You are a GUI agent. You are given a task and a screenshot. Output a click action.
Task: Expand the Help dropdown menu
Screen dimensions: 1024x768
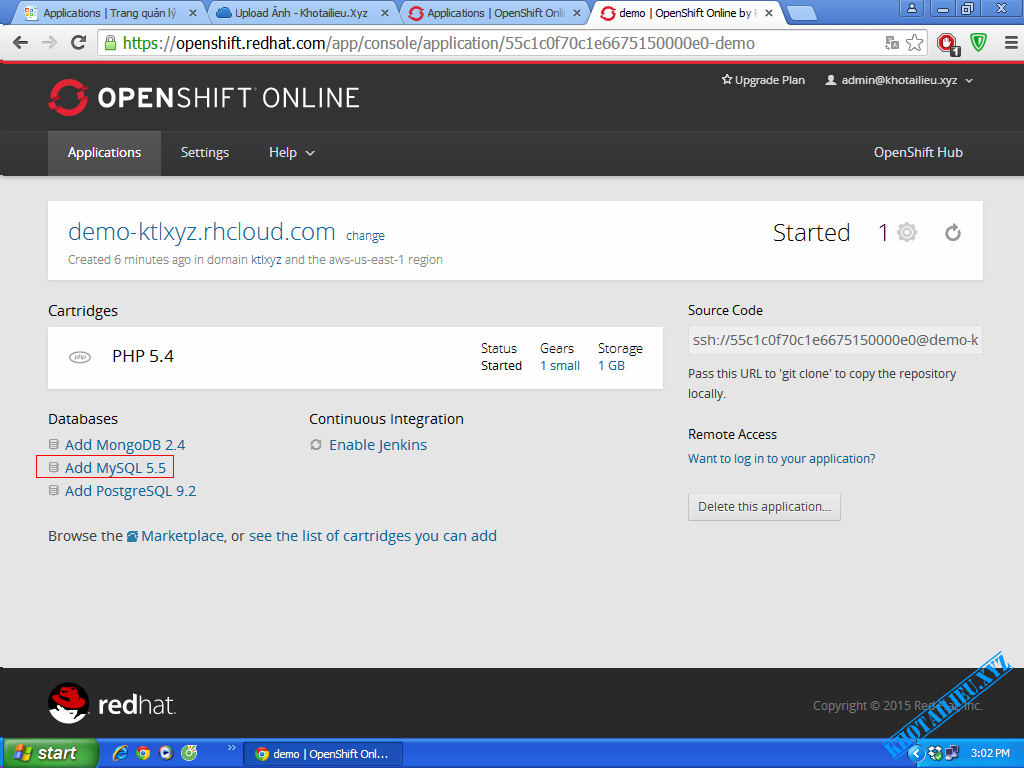[291, 152]
